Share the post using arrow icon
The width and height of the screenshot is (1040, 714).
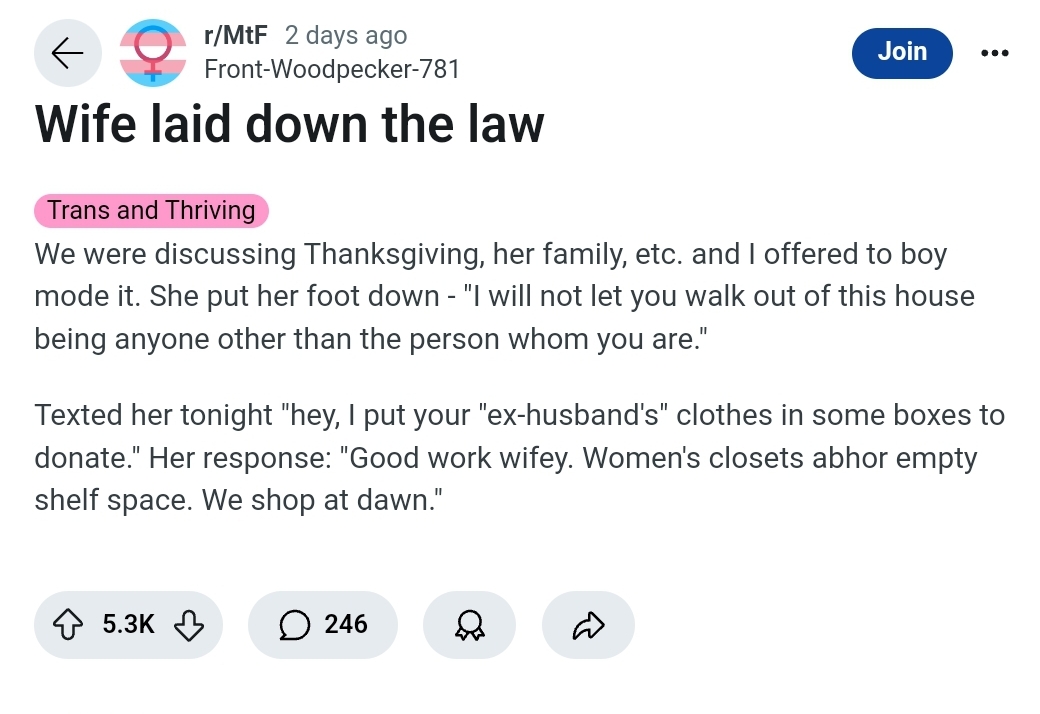[x=587, y=625]
